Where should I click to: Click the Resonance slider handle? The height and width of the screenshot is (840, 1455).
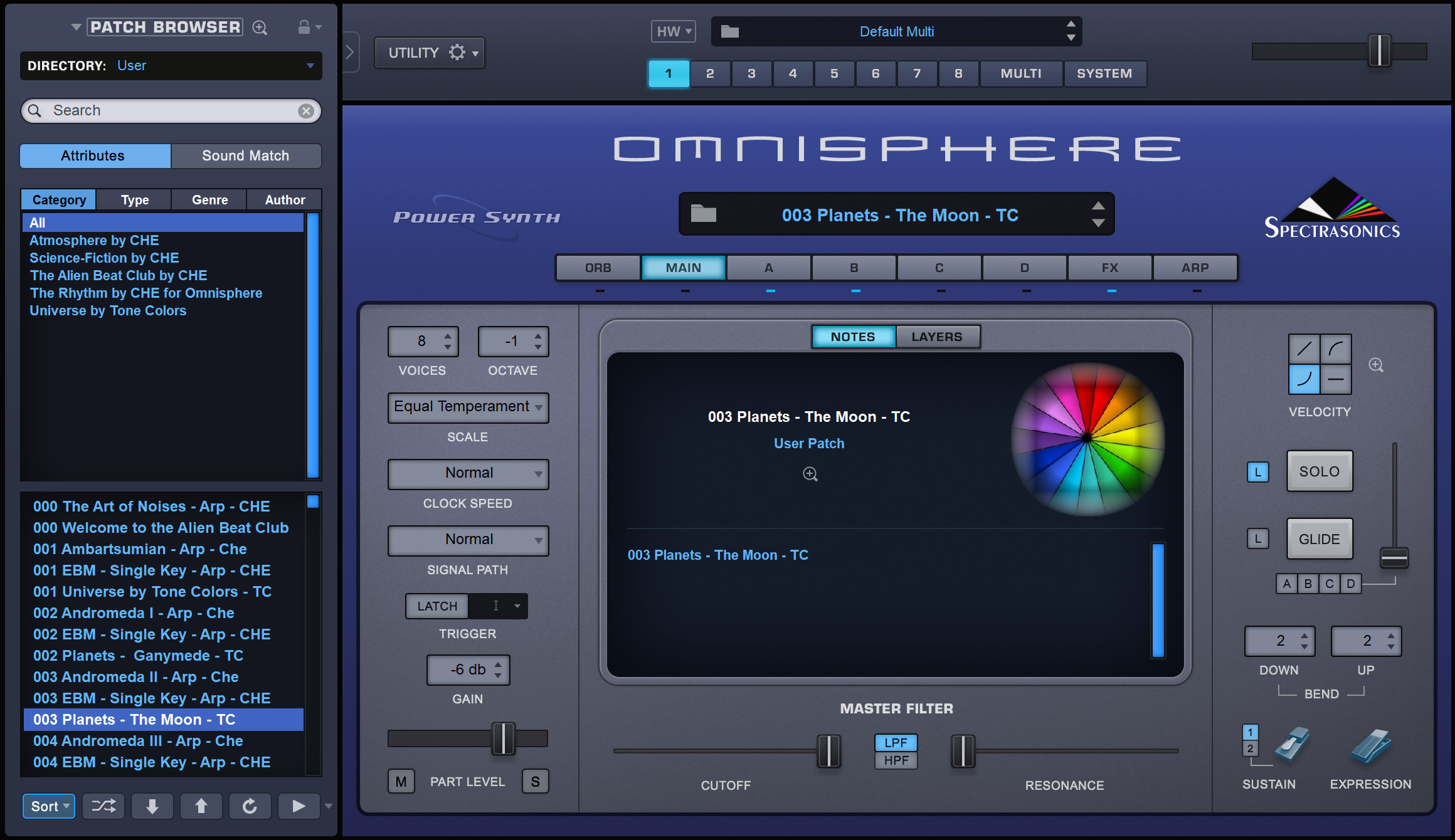[963, 751]
